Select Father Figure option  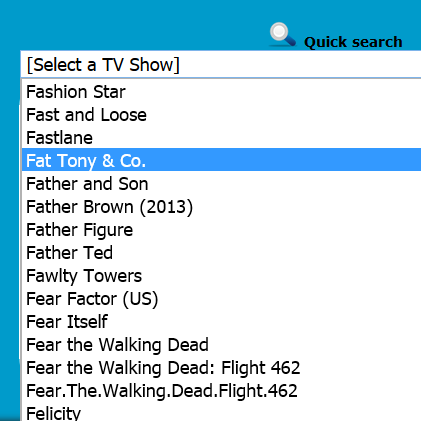[221, 230]
